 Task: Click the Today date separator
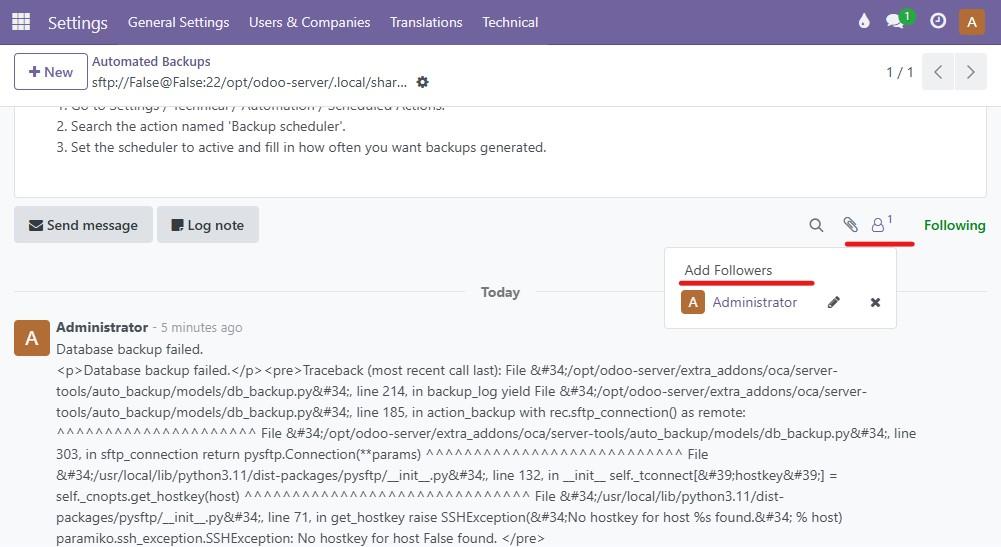click(500, 292)
